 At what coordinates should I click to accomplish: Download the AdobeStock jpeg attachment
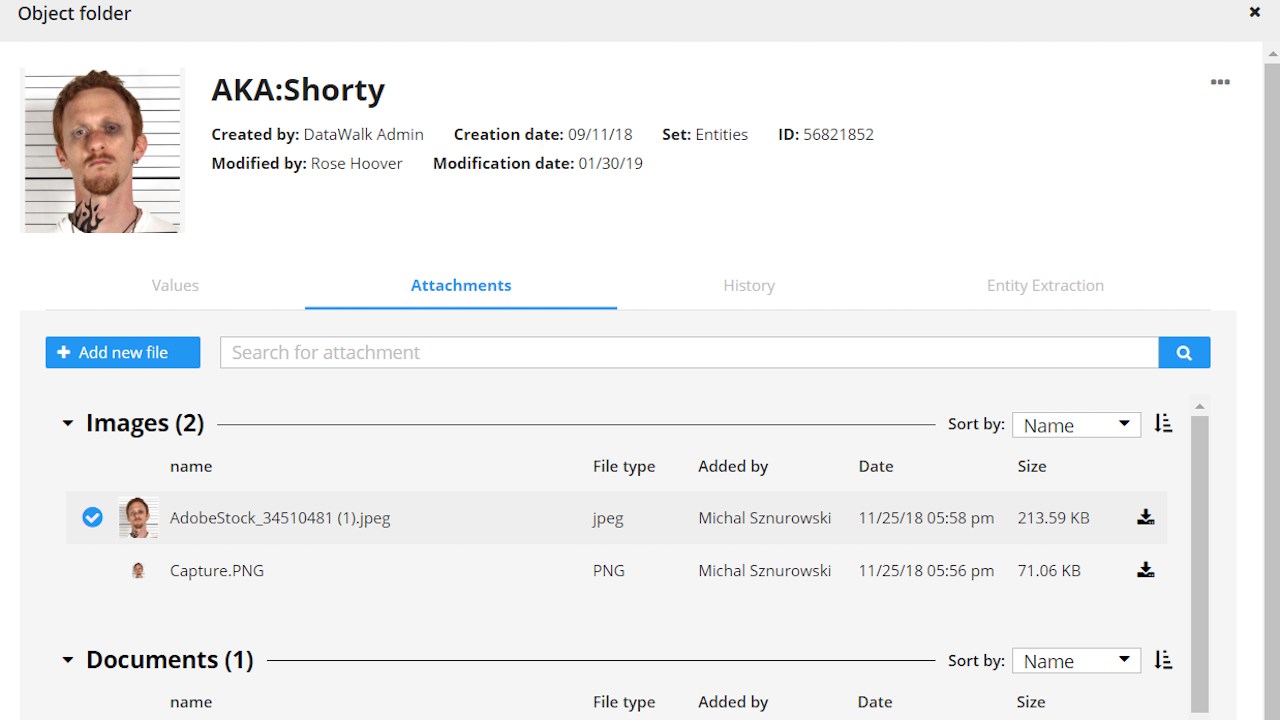(1146, 518)
